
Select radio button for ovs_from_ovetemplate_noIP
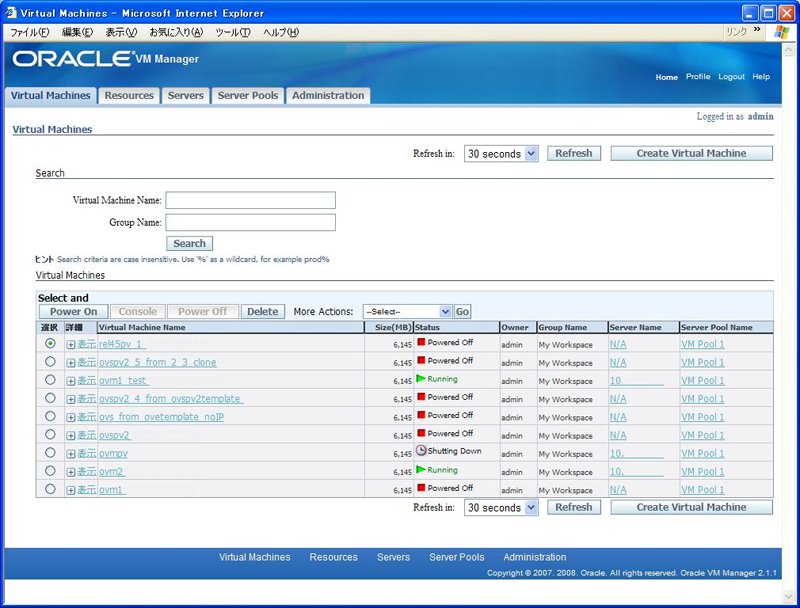pyautogui.click(x=50, y=416)
